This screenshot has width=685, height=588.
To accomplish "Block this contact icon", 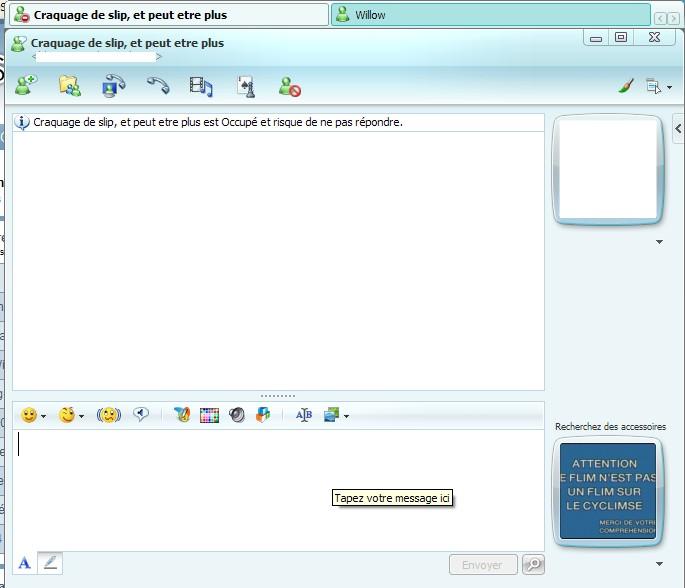I will click(x=290, y=86).
